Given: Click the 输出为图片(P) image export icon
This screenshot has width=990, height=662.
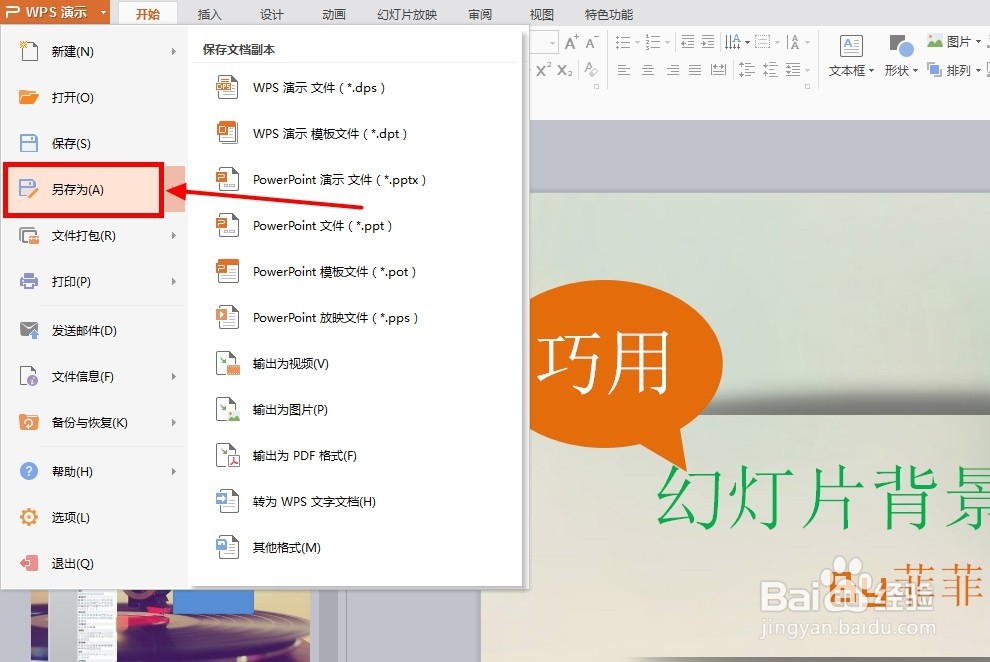Looking at the screenshot, I should click(x=227, y=410).
